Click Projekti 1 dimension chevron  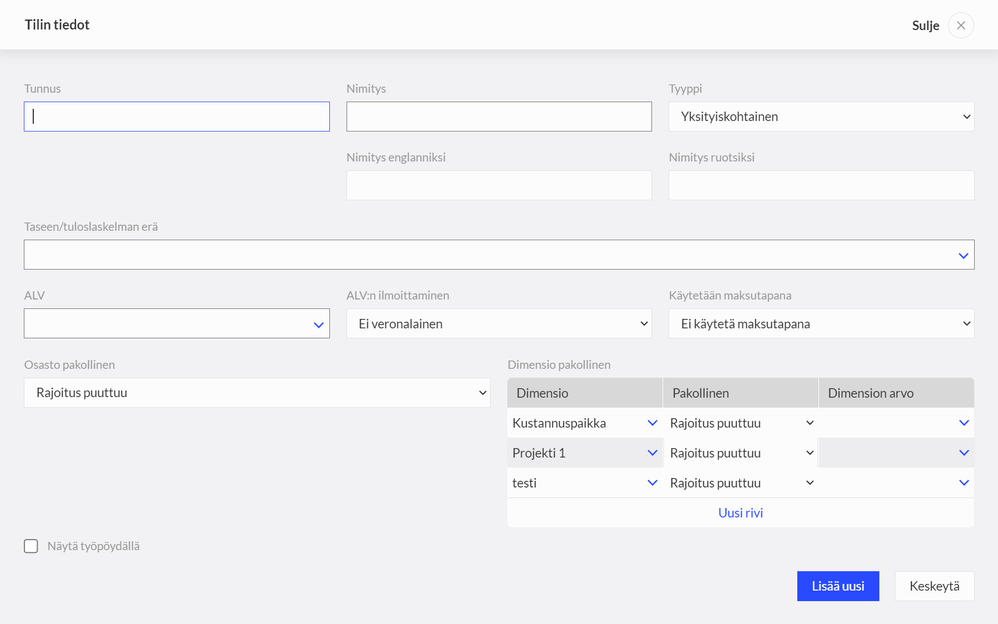coord(652,453)
